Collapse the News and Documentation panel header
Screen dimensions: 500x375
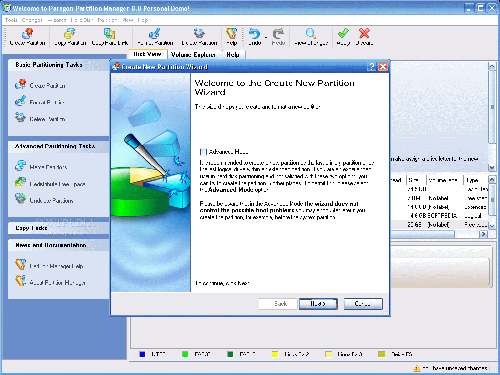59,245
